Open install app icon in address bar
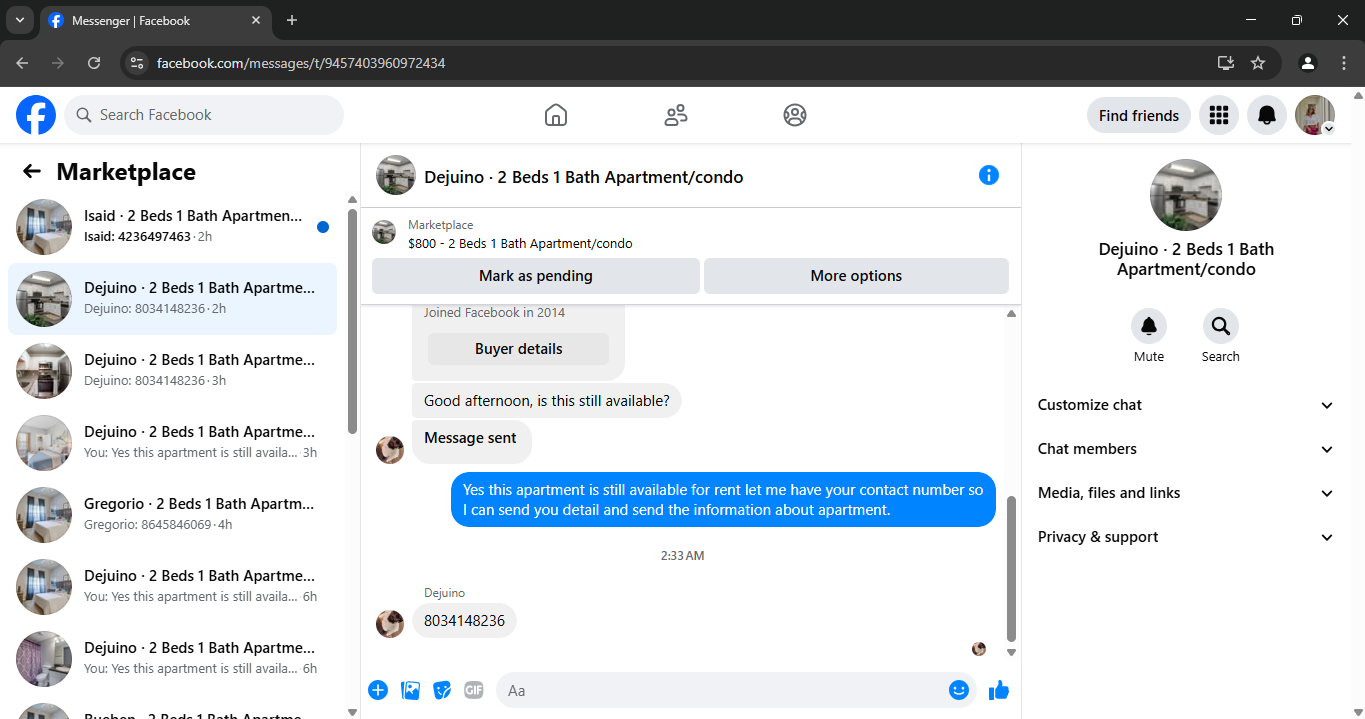The height and width of the screenshot is (719, 1365). (x=1226, y=63)
